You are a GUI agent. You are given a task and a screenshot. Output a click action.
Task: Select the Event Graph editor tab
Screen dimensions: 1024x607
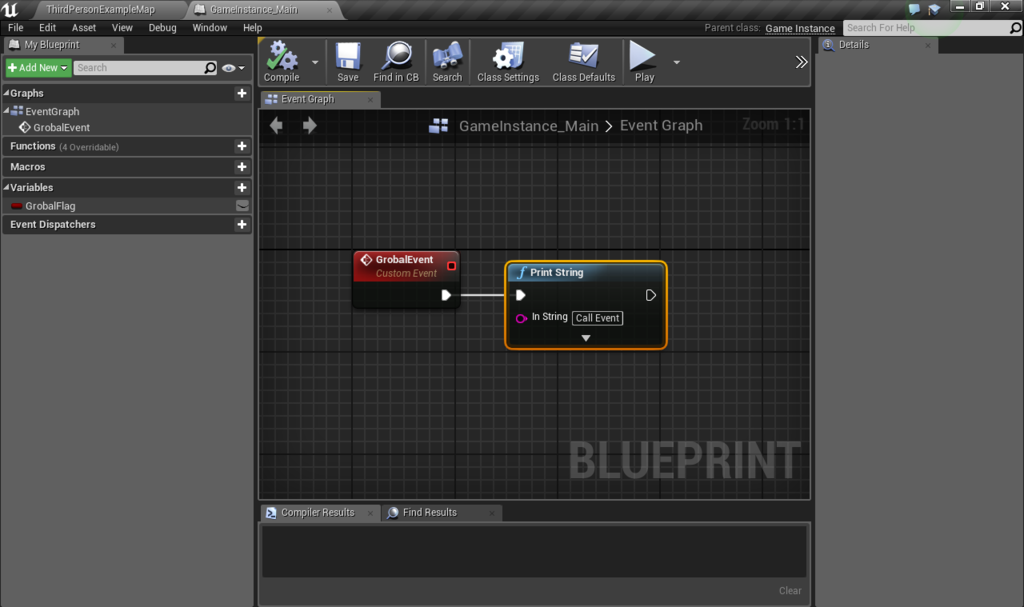[x=308, y=99]
